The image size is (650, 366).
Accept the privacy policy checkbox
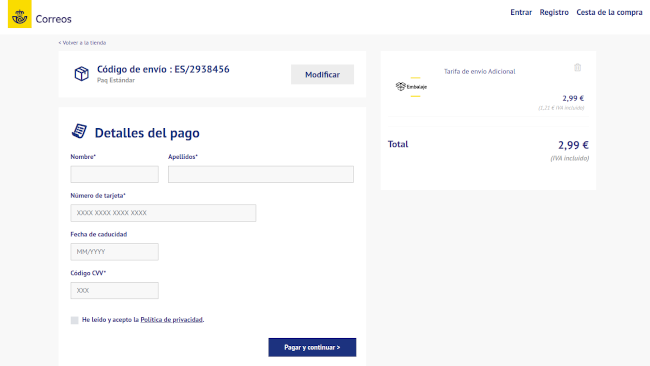[x=75, y=320]
